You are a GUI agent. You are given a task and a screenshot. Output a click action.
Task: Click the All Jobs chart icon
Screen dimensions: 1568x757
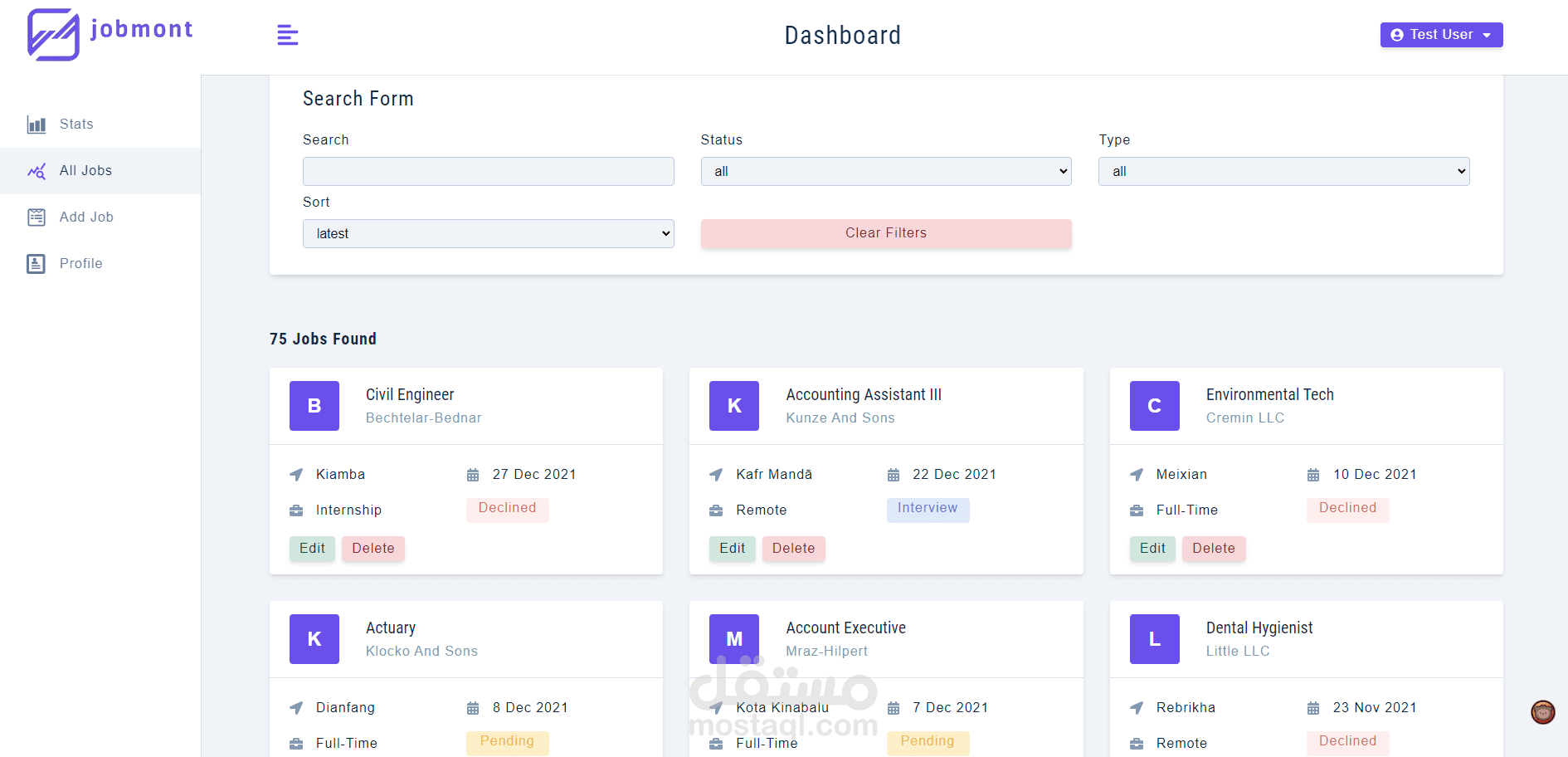(37, 171)
